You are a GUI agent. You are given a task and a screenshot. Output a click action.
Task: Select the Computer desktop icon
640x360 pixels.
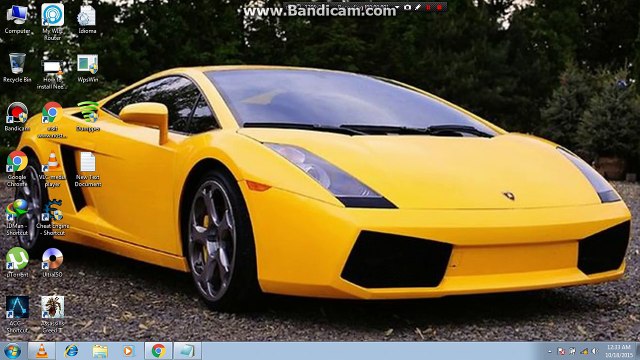17,19
